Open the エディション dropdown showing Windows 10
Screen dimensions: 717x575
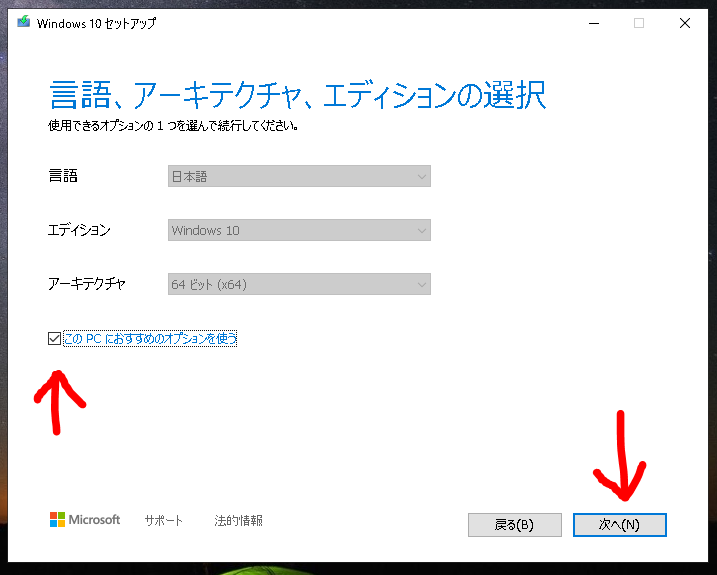tap(299, 230)
